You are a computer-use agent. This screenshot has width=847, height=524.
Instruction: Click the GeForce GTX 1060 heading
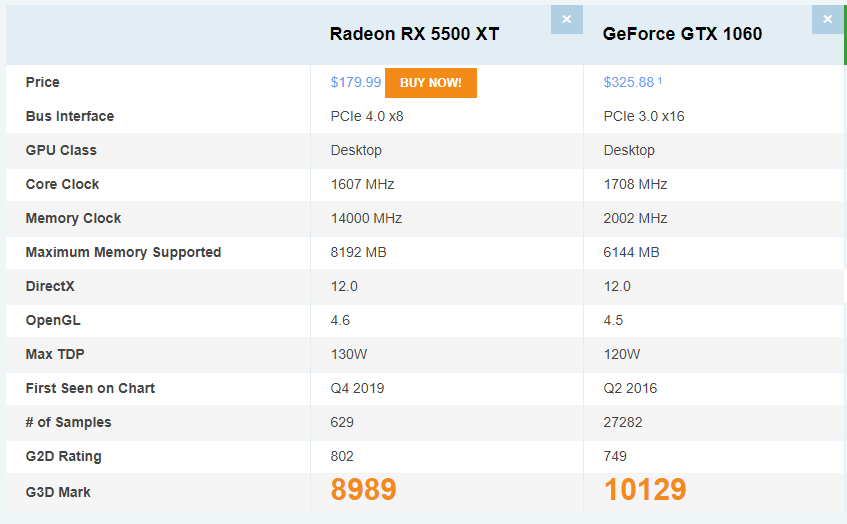682,34
